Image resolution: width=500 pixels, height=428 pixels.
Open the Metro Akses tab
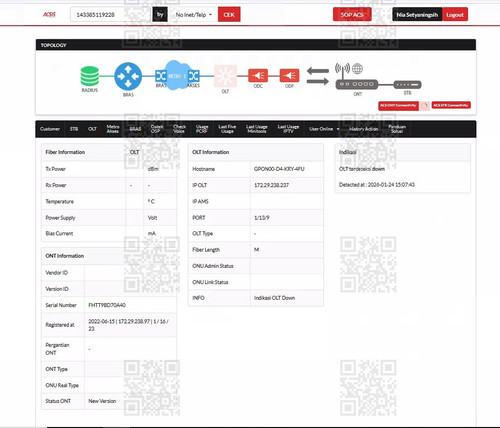coord(113,129)
